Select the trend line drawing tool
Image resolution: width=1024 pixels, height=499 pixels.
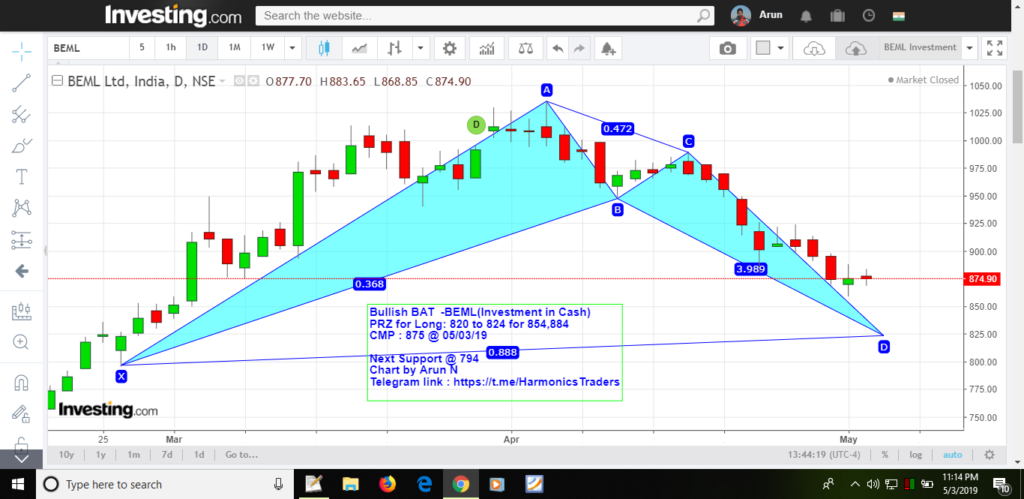click(x=22, y=83)
